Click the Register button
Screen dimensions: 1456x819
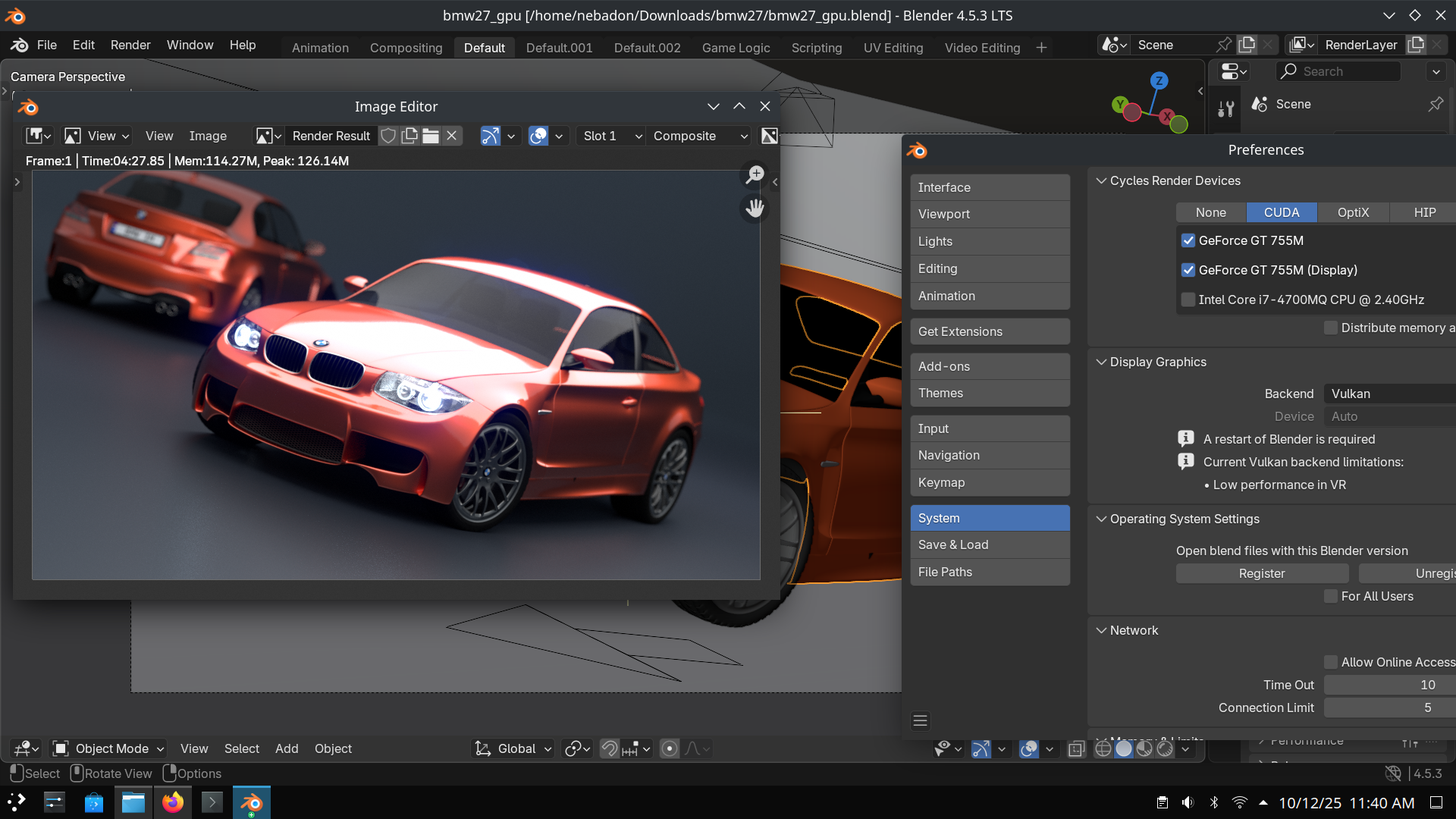1262,573
